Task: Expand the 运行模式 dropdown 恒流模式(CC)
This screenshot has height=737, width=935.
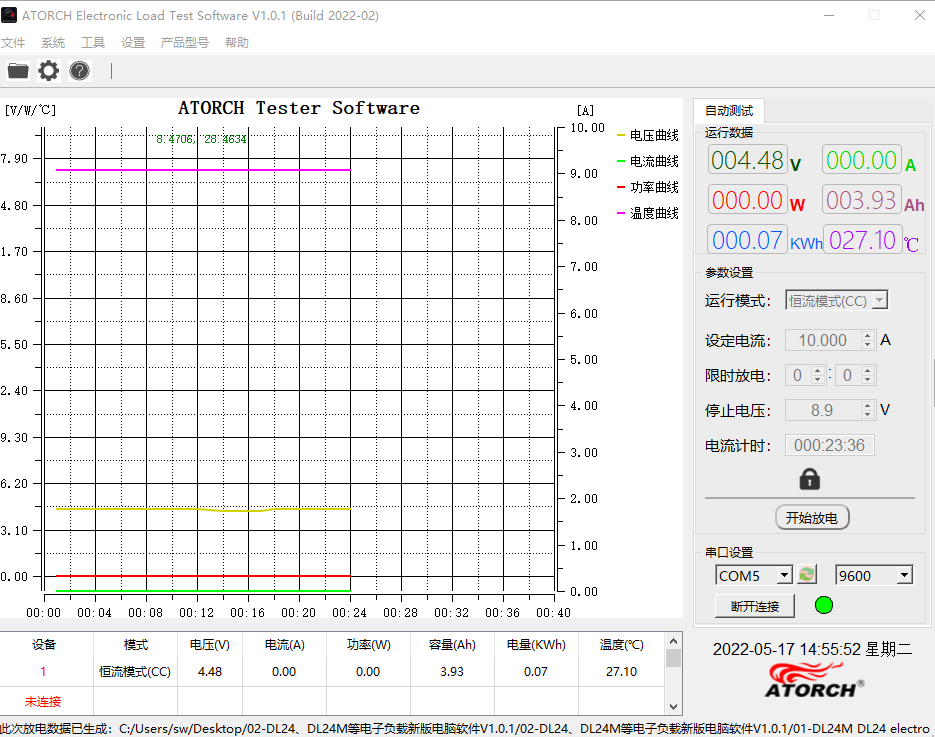Action: pos(837,301)
